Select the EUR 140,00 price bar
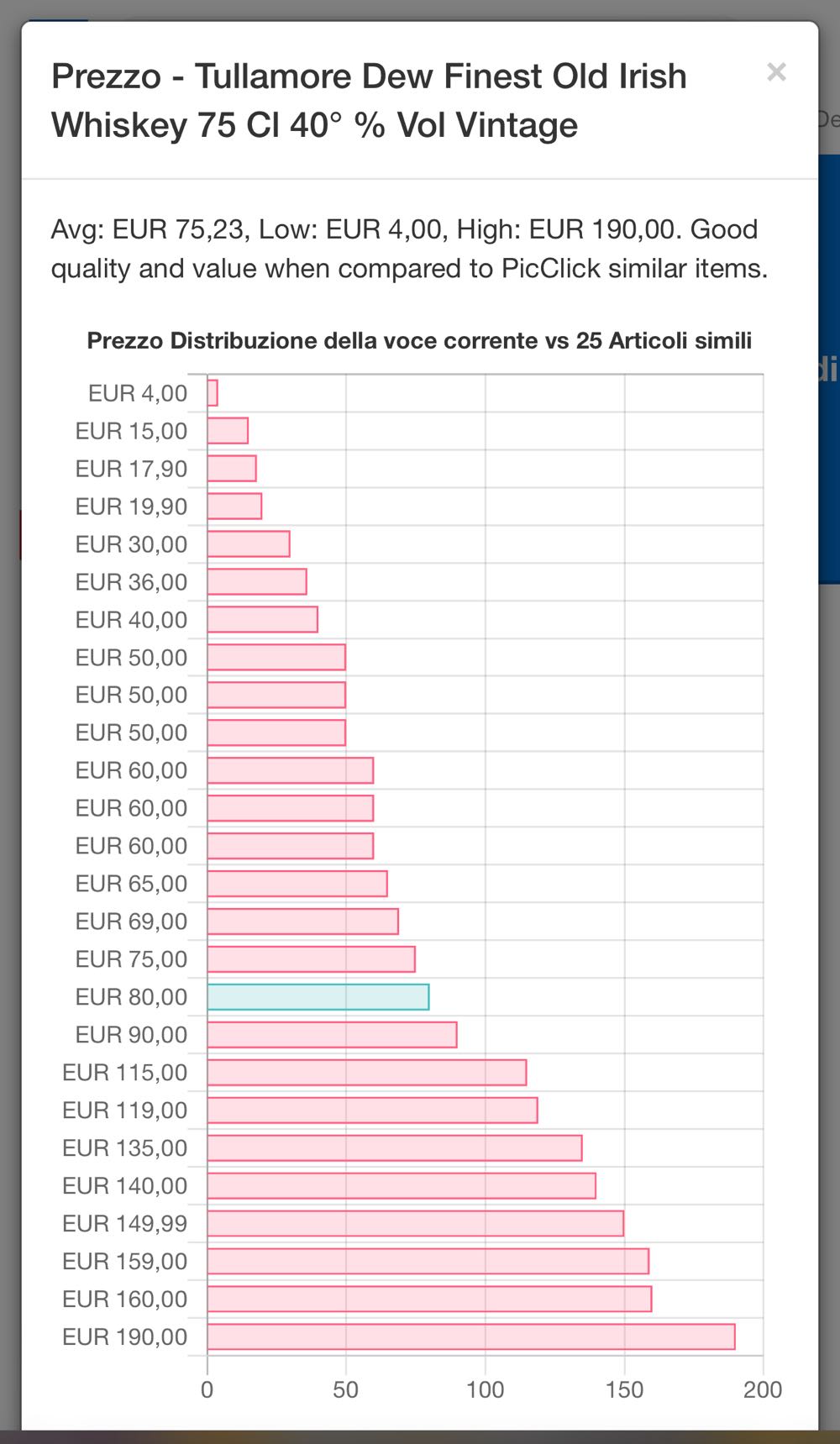 tap(402, 1186)
